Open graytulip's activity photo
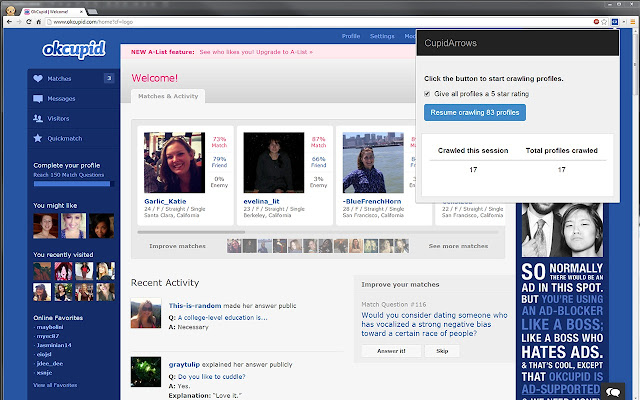 (146, 372)
